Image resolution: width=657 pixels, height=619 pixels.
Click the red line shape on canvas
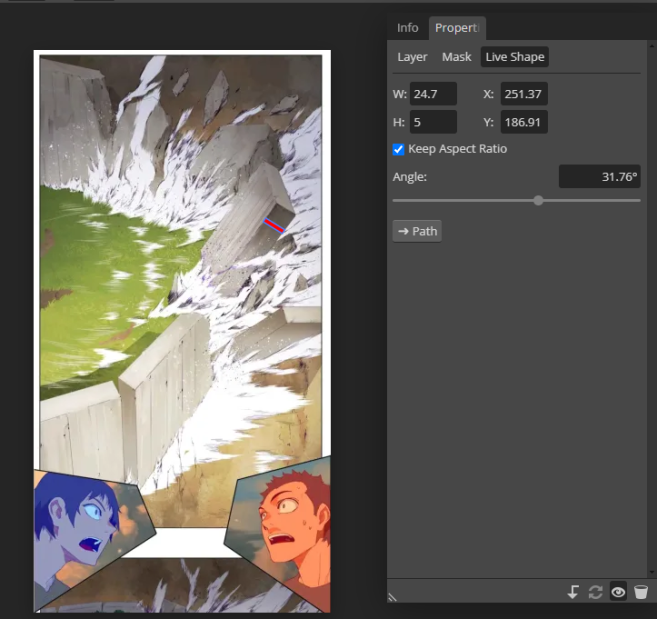(x=274, y=225)
